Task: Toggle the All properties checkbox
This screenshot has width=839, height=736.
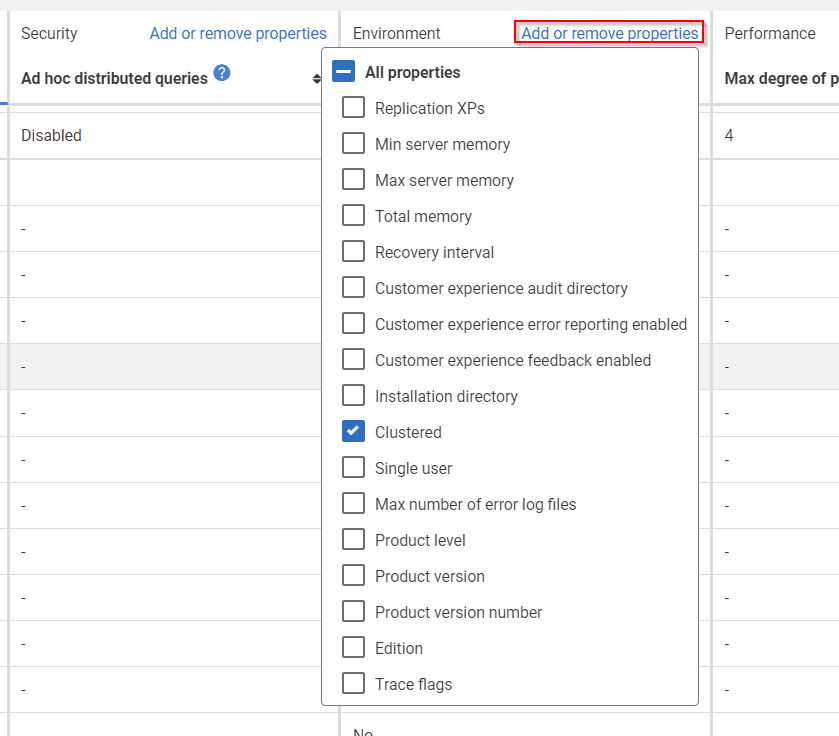Action: pos(344,71)
